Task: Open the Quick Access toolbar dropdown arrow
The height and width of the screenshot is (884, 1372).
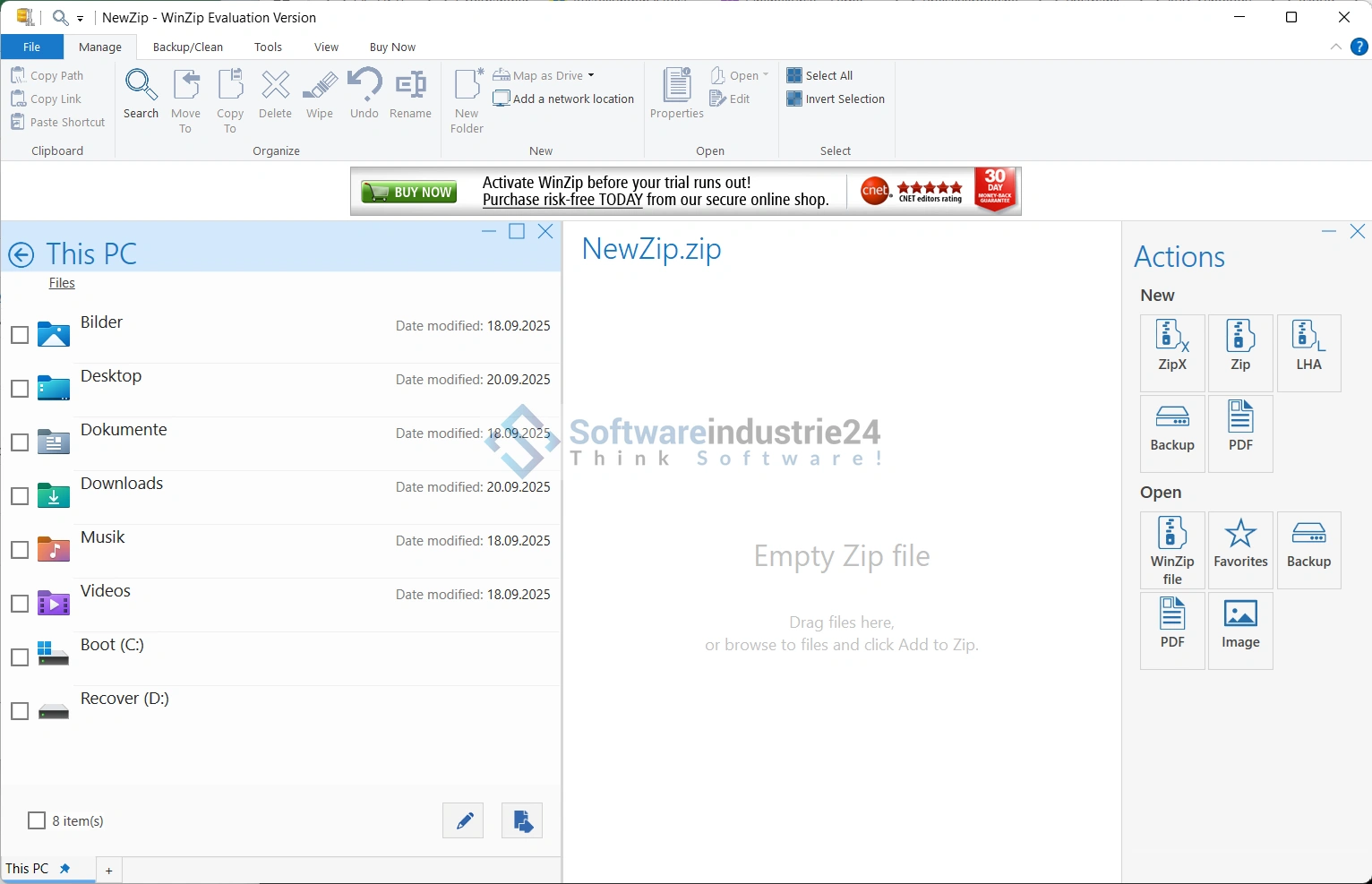Action: [81, 18]
